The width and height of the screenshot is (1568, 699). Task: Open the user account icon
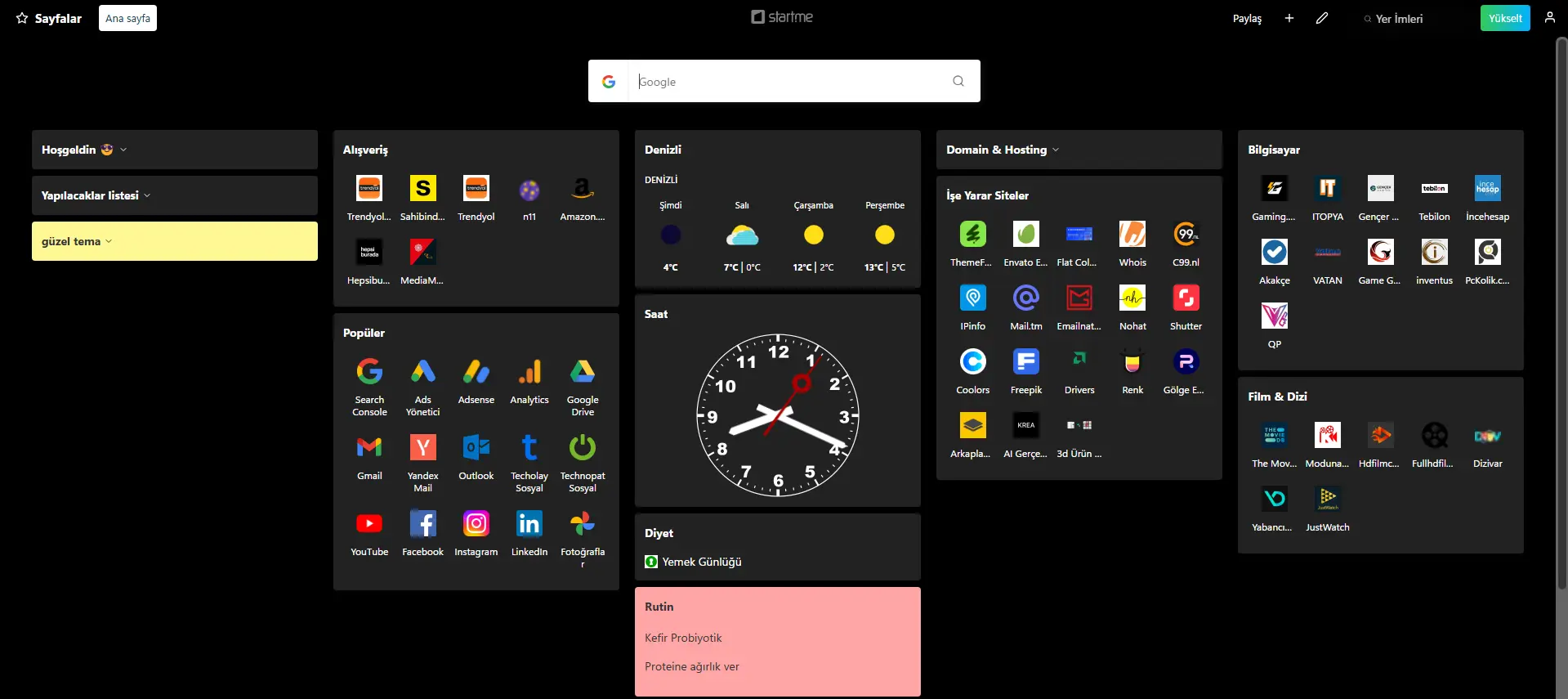pos(1549,17)
